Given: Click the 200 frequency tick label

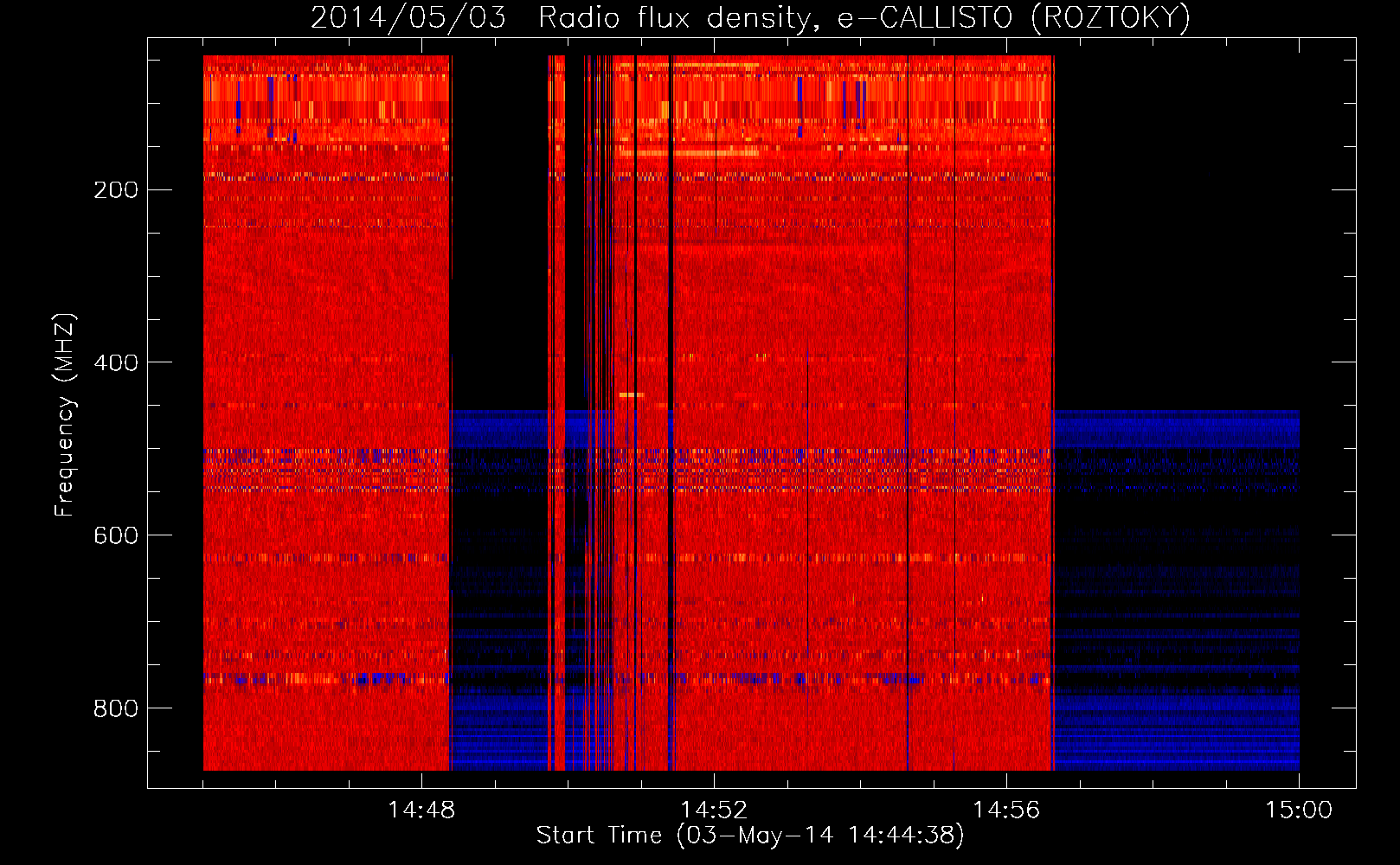Looking at the screenshot, I should [x=116, y=189].
